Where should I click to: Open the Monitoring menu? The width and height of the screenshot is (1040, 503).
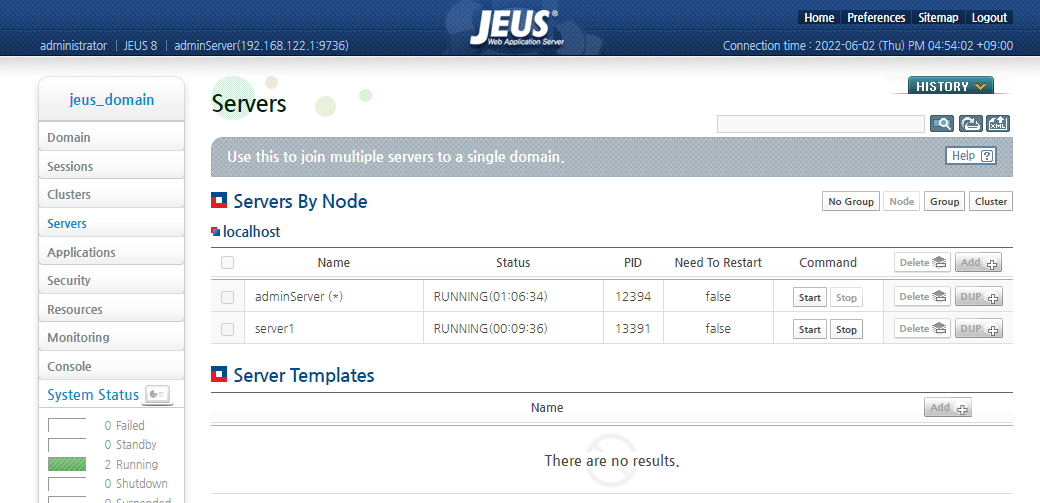tap(111, 337)
